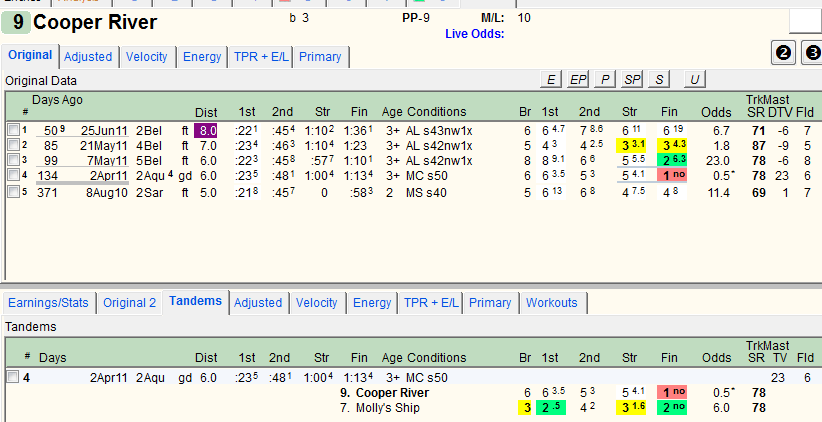Open the Original 2 tab

click(x=129, y=303)
